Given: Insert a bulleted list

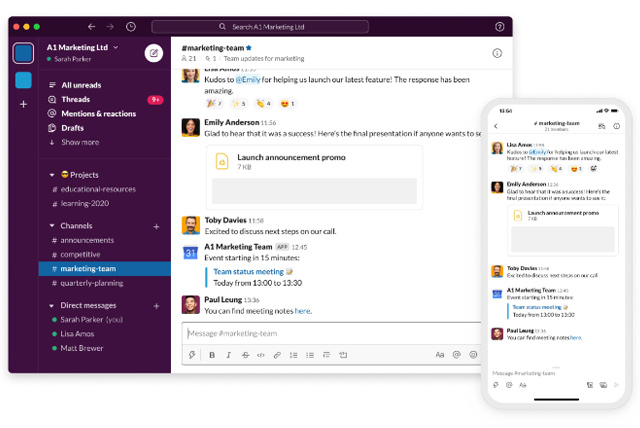Looking at the screenshot, I should pos(310,355).
